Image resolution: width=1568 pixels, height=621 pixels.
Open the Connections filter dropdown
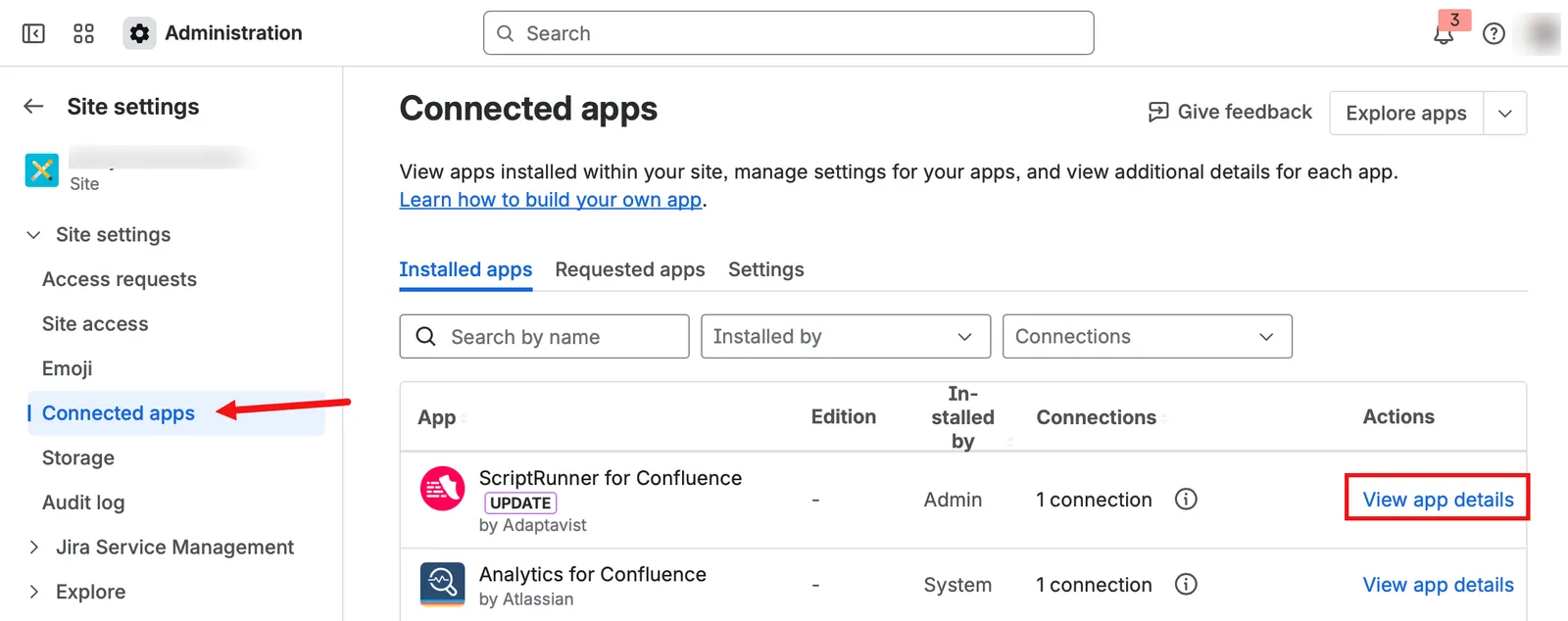(1148, 336)
